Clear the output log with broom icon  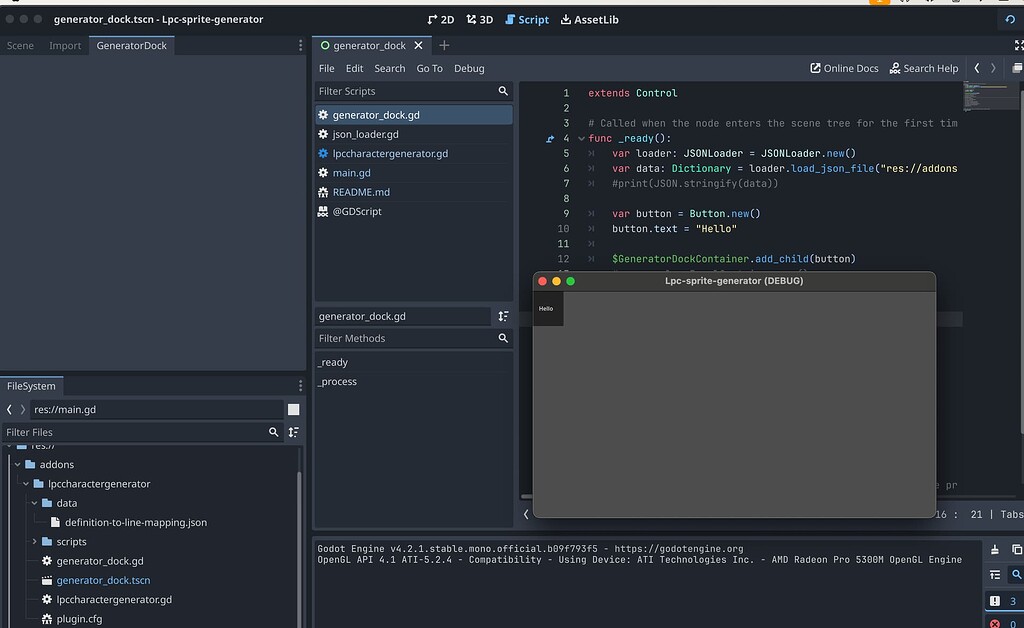995,550
